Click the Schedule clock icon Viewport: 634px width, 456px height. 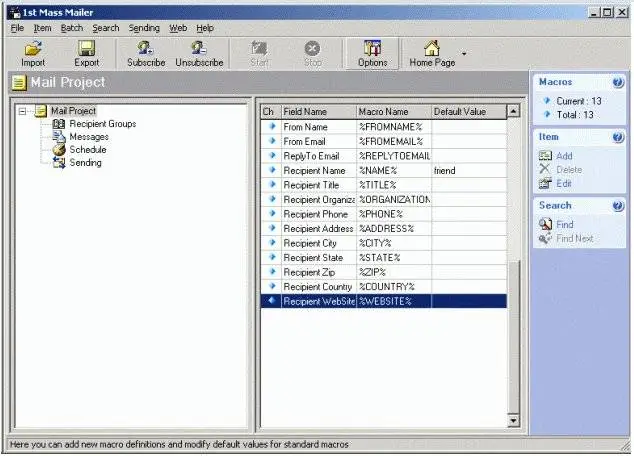coord(59,150)
